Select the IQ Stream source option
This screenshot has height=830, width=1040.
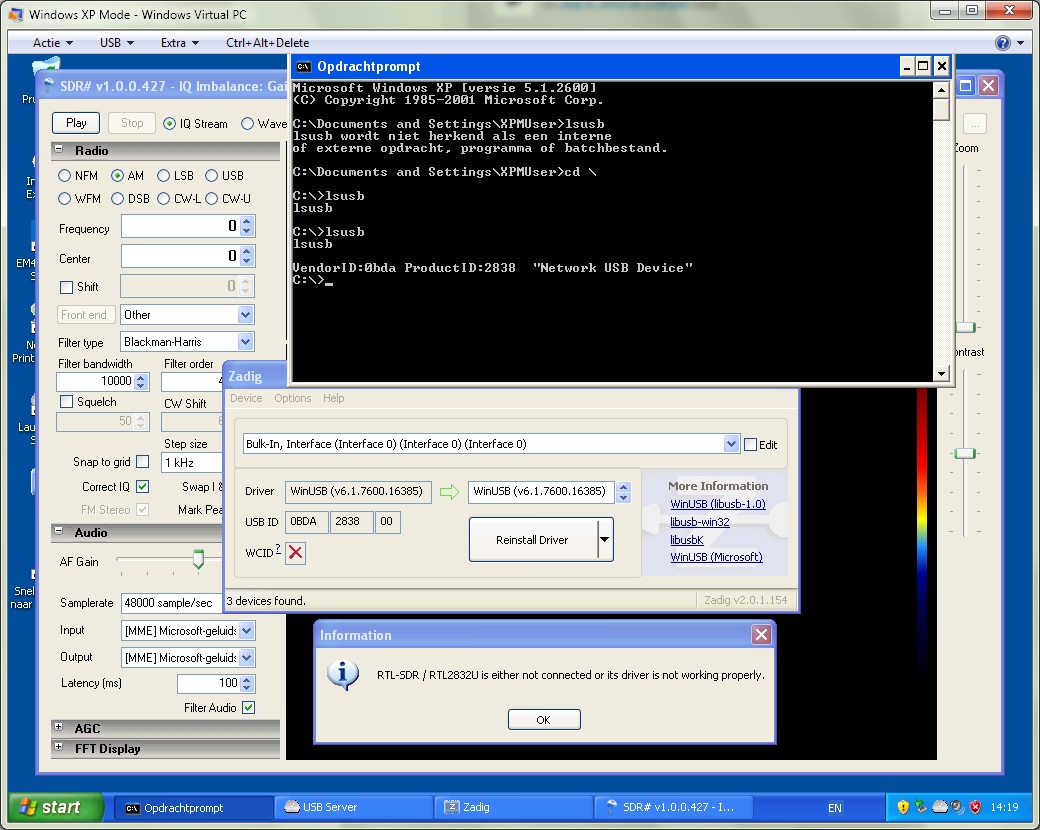click(x=170, y=123)
